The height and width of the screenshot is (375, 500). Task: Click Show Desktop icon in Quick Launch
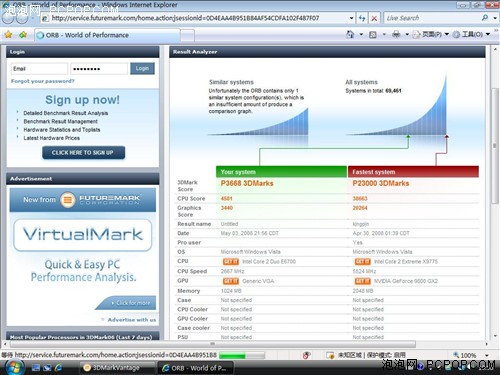[36, 367]
